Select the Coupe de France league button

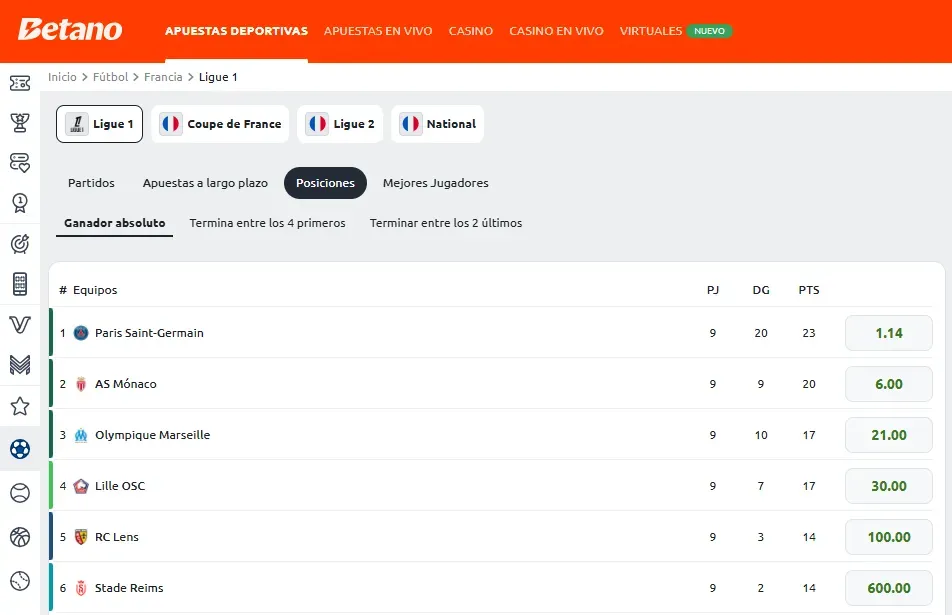(x=222, y=124)
